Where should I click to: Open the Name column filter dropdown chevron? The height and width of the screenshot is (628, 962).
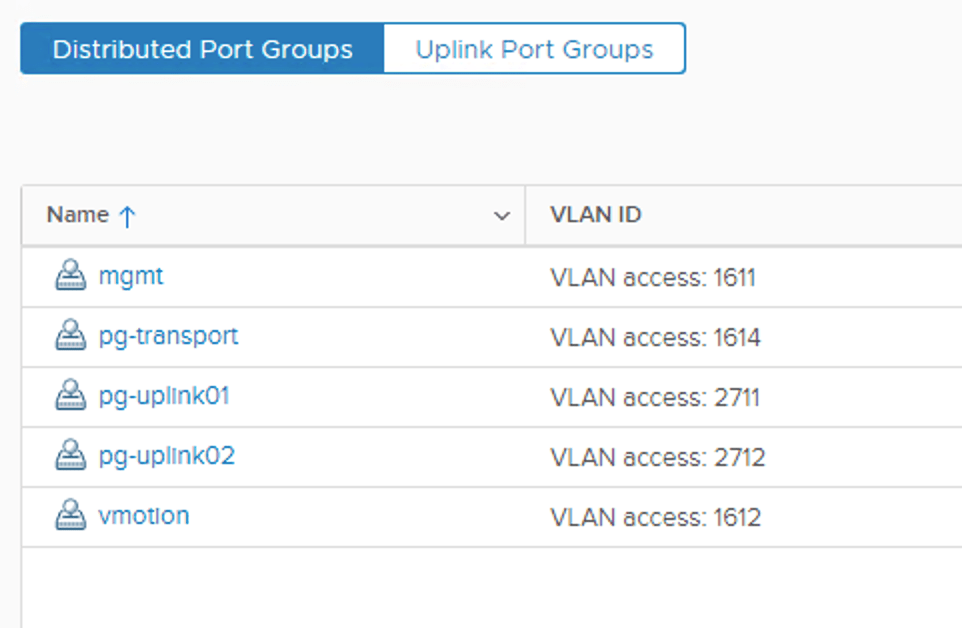pyautogui.click(x=502, y=216)
